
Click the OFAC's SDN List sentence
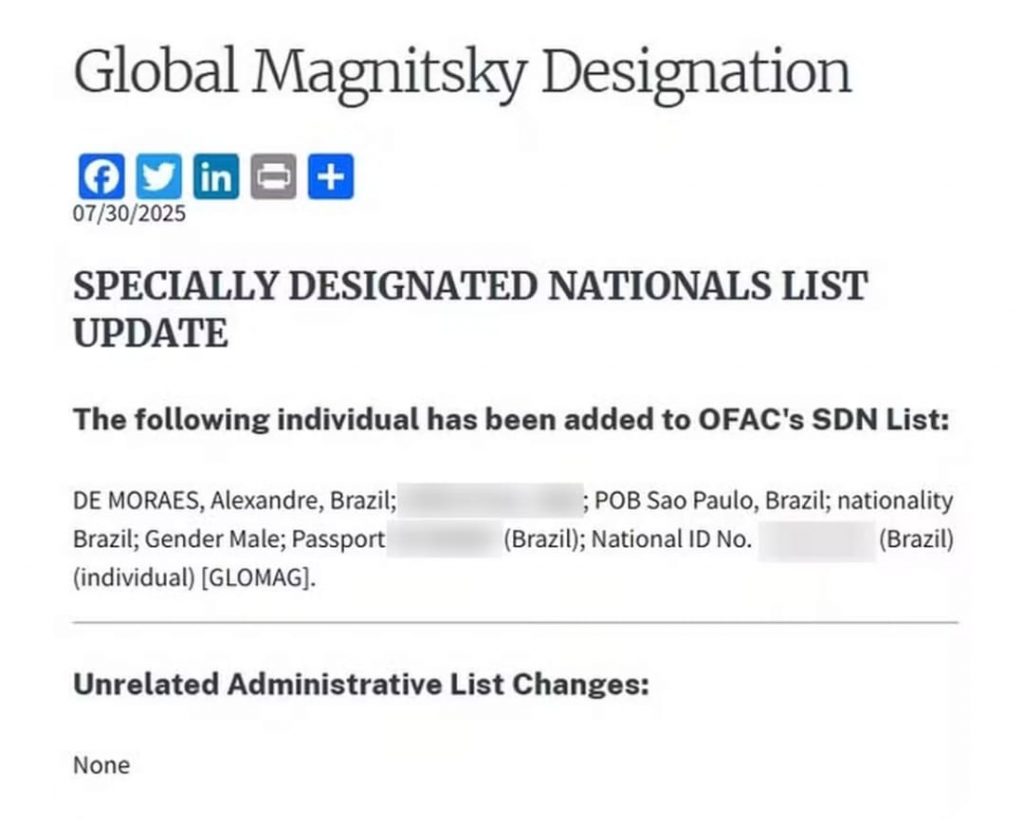coord(511,419)
